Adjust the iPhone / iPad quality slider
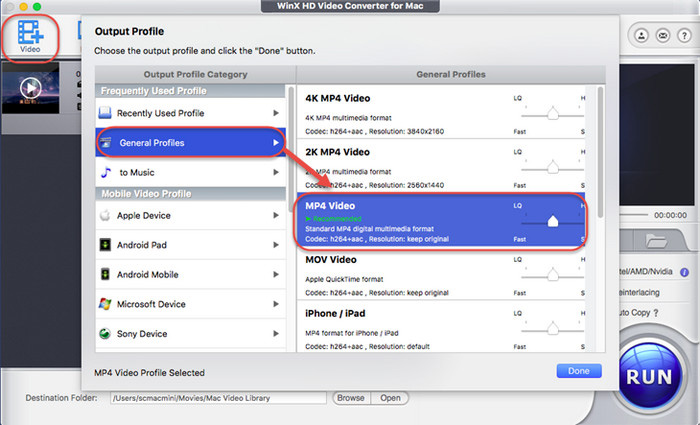The width and height of the screenshot is (700, 425). [x=553, y=329]
